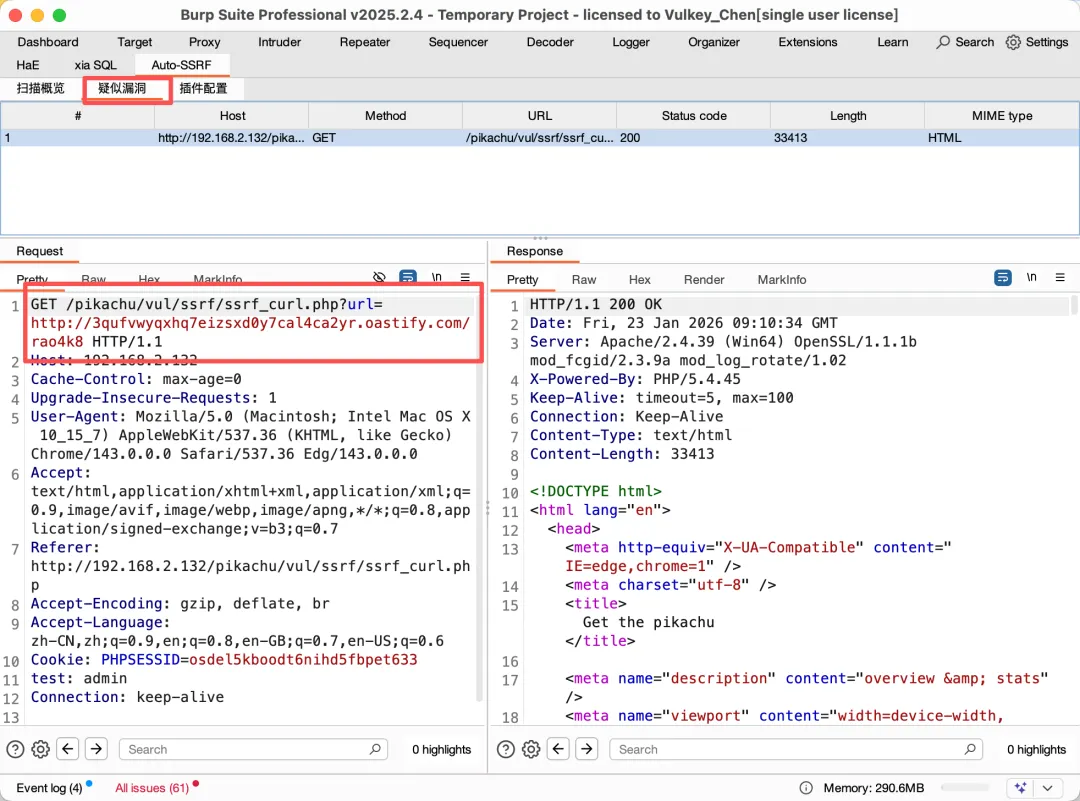Viewport: 1080px width, 801px height.
Task: Open the 插件配置 sub-tab
Action: [x=203, y=88]
